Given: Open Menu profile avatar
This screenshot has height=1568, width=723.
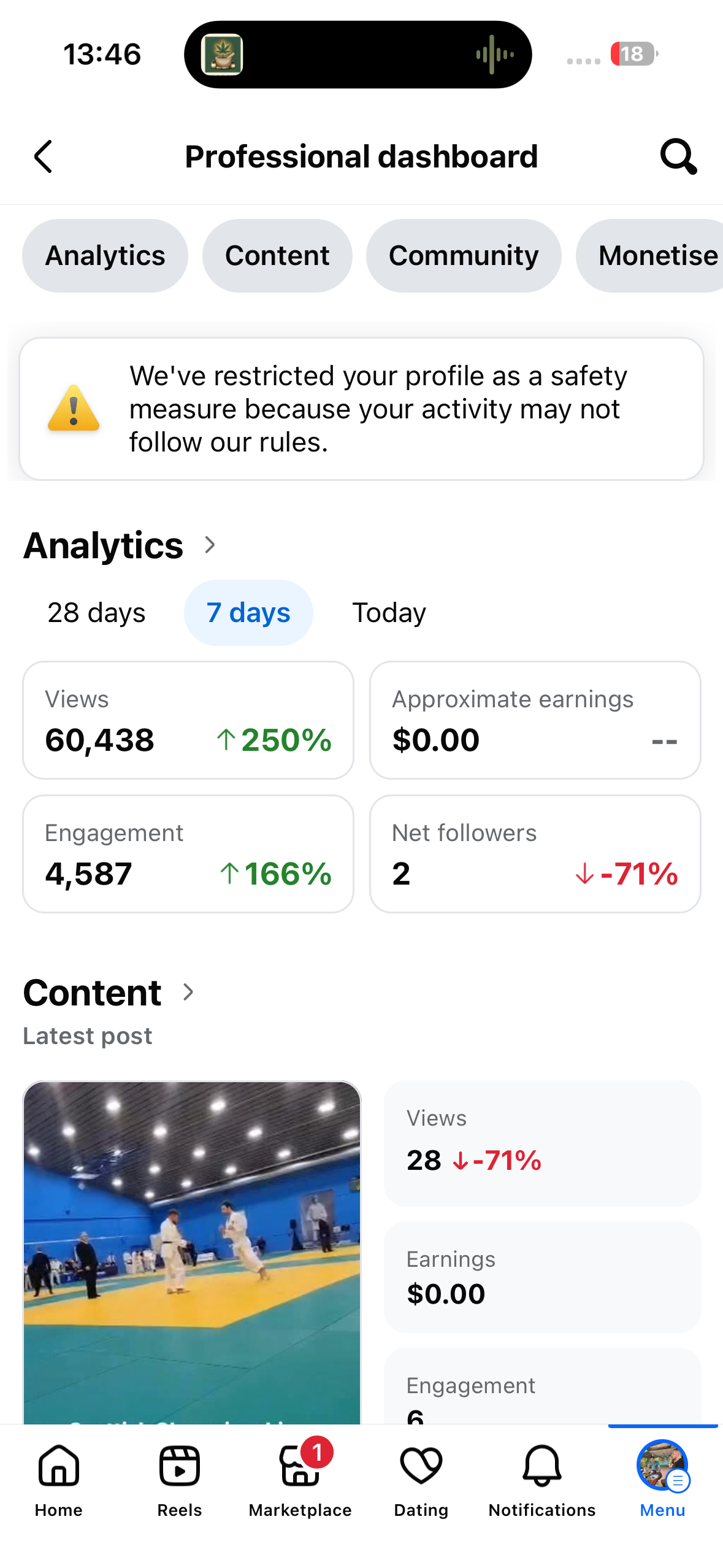Looking at the screenshot, I should pyautogui.click(x=662, y=1465).
